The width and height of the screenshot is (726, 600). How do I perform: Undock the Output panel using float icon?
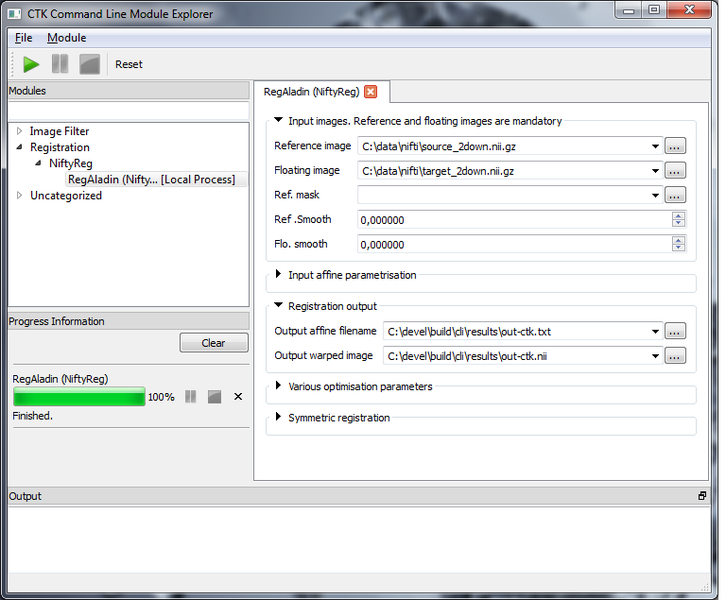click(702, 496)
